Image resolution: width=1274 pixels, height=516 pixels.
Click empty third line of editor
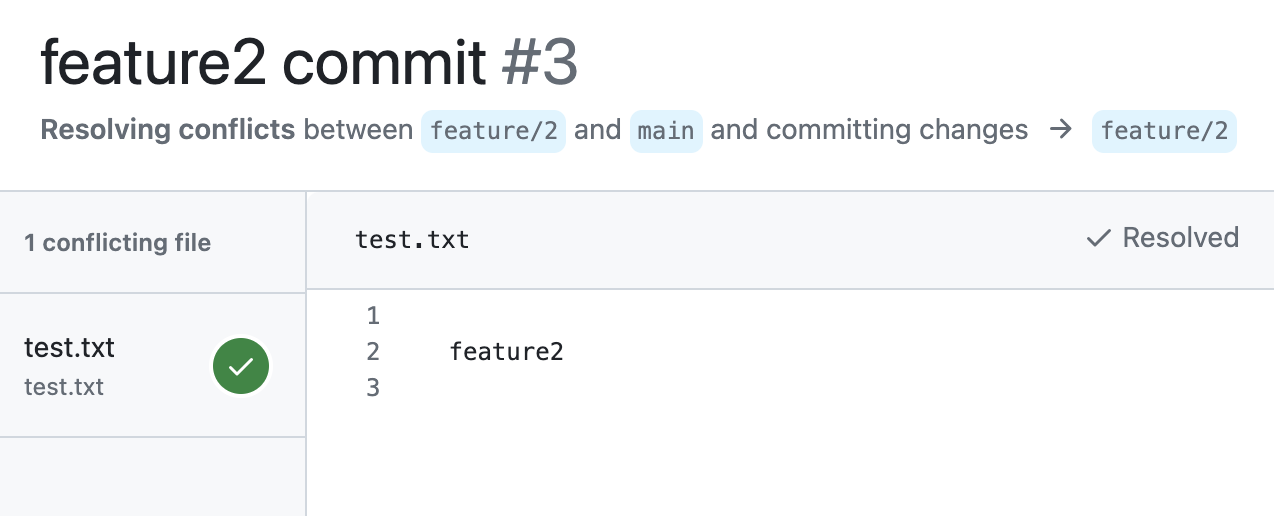click(700, 387)
